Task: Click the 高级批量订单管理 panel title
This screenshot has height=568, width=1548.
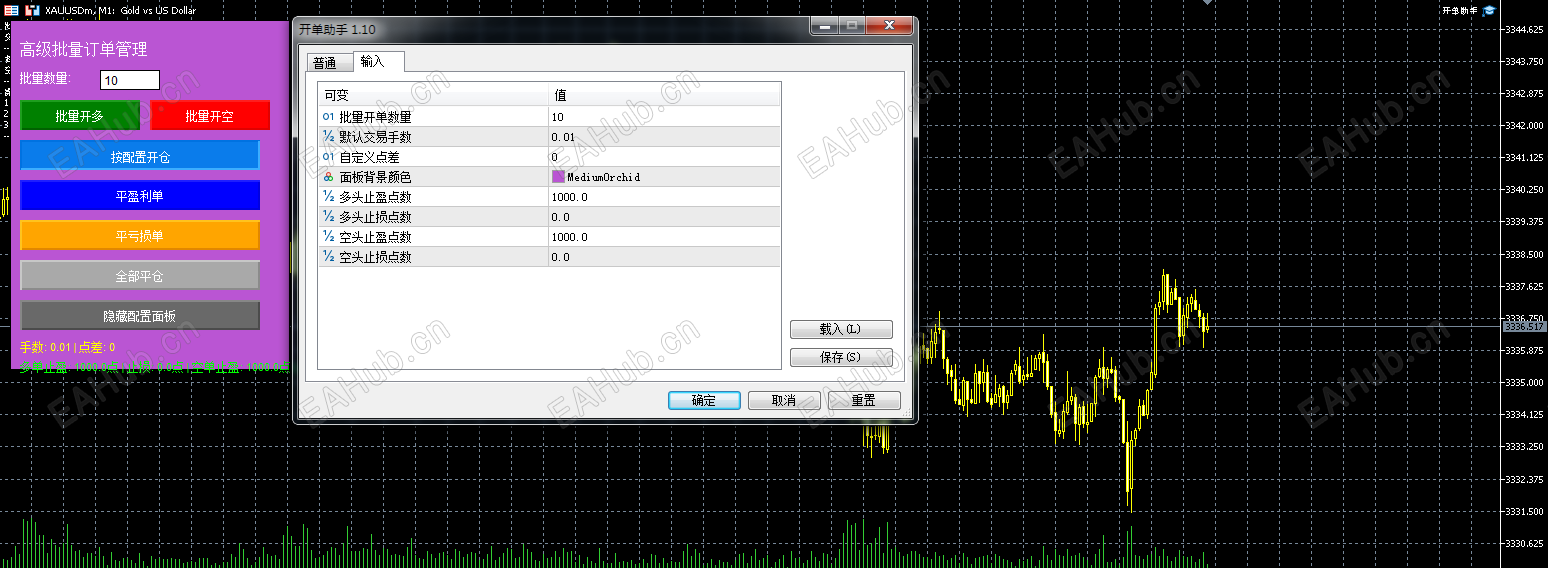Action: pos(84,49)
